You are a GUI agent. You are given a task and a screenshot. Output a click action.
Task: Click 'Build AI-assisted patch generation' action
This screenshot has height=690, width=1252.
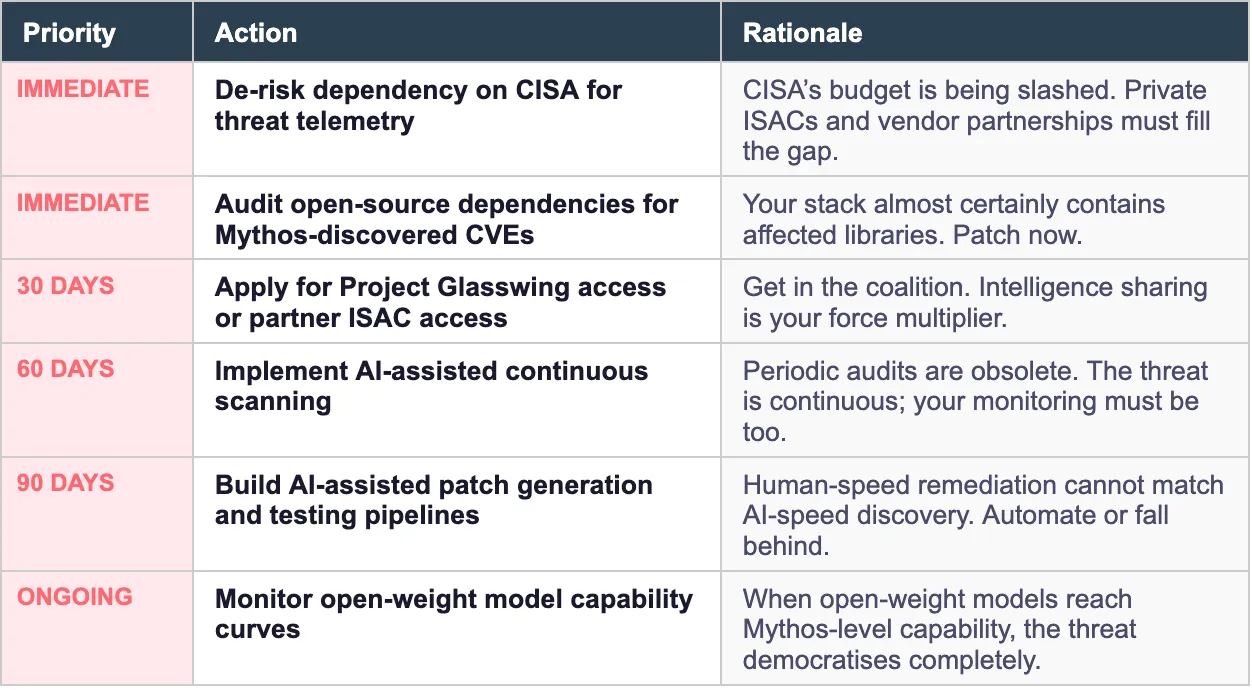(433, 500)
